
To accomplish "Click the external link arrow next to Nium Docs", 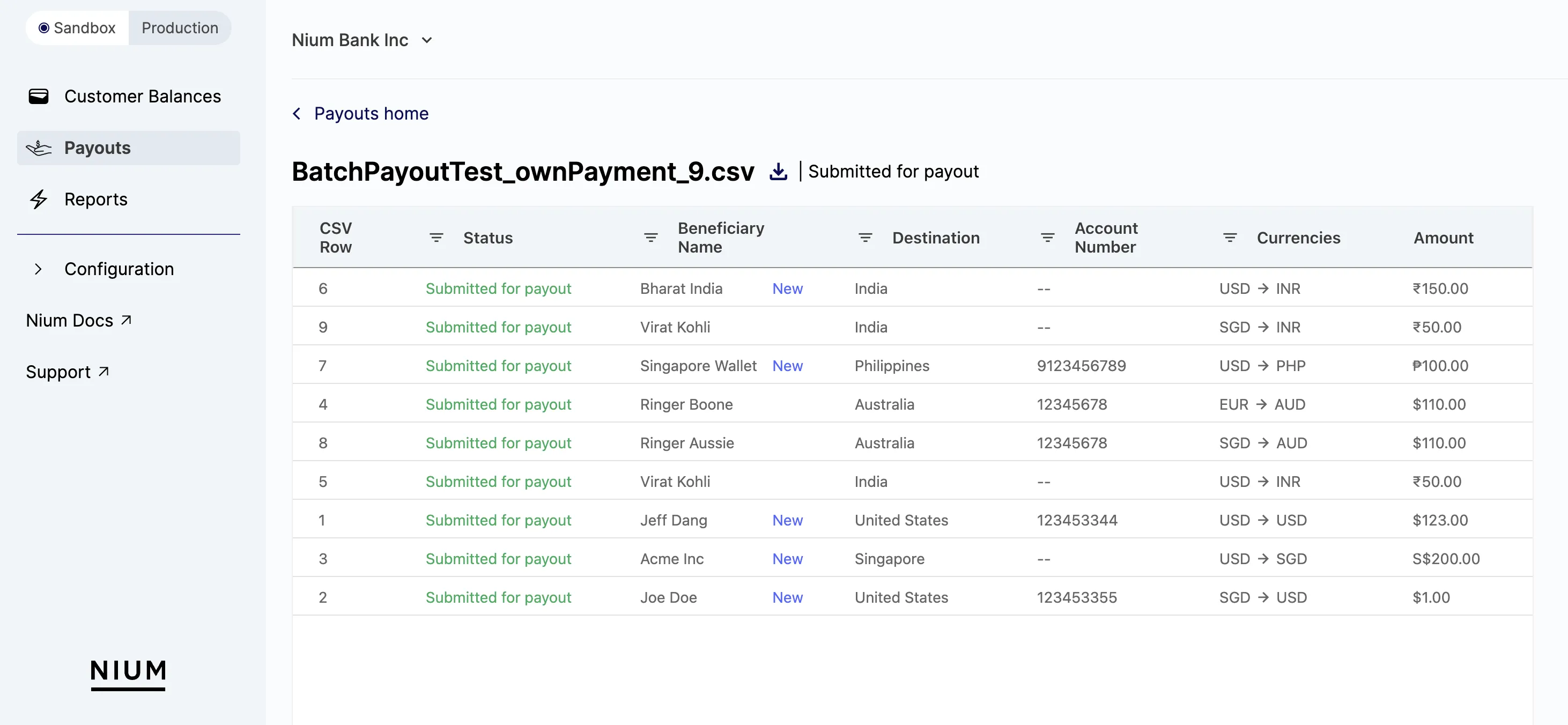I will coord(126,320).
